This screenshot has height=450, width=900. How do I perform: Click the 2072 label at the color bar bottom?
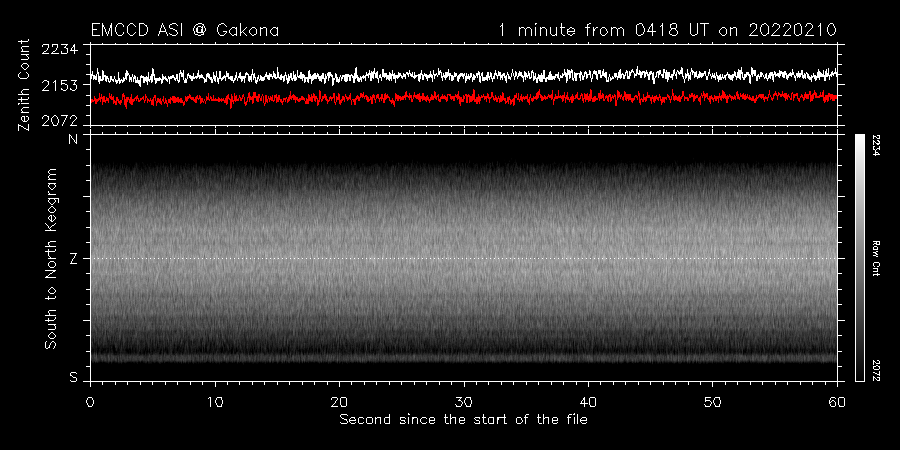[x=876, y=371]
